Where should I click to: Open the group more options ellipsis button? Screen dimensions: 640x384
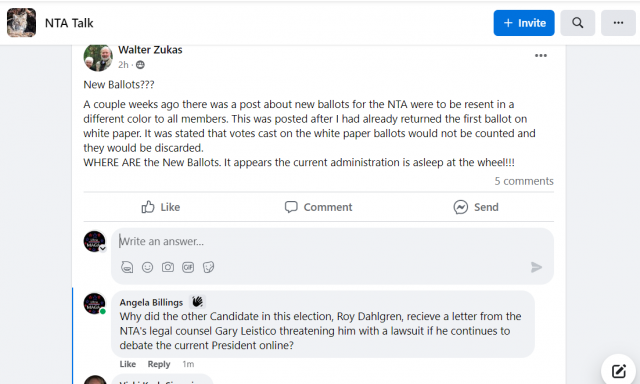pos(618,23)
